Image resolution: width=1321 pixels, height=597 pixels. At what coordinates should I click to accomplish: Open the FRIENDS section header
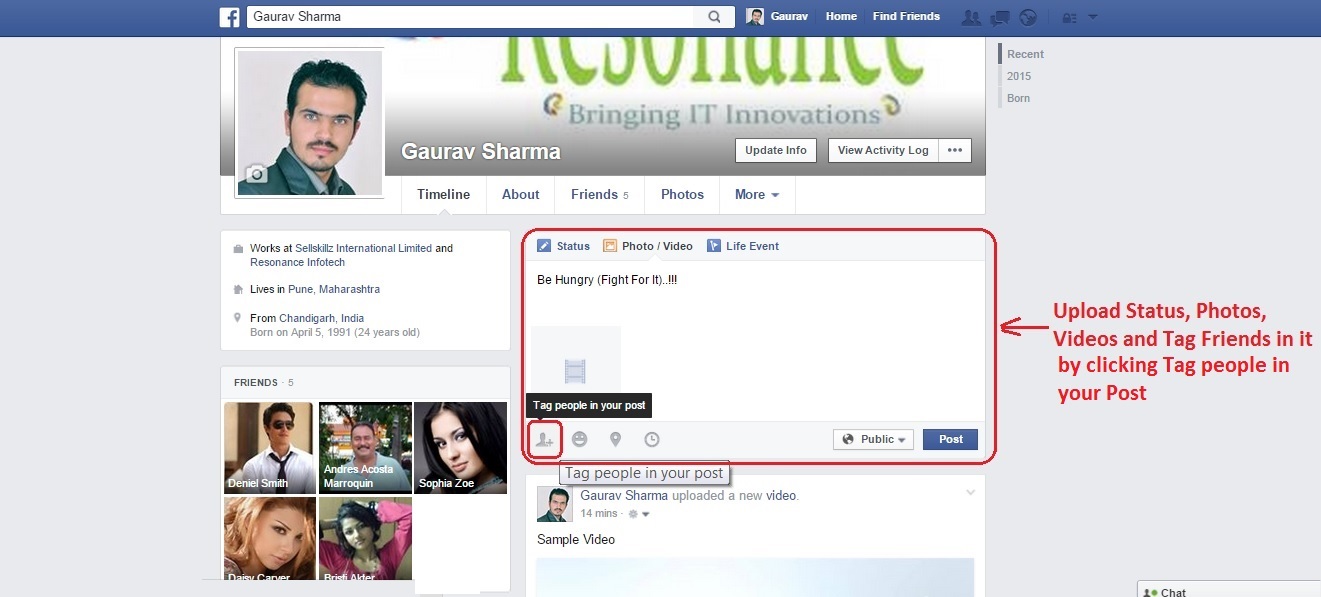[256, 382]
